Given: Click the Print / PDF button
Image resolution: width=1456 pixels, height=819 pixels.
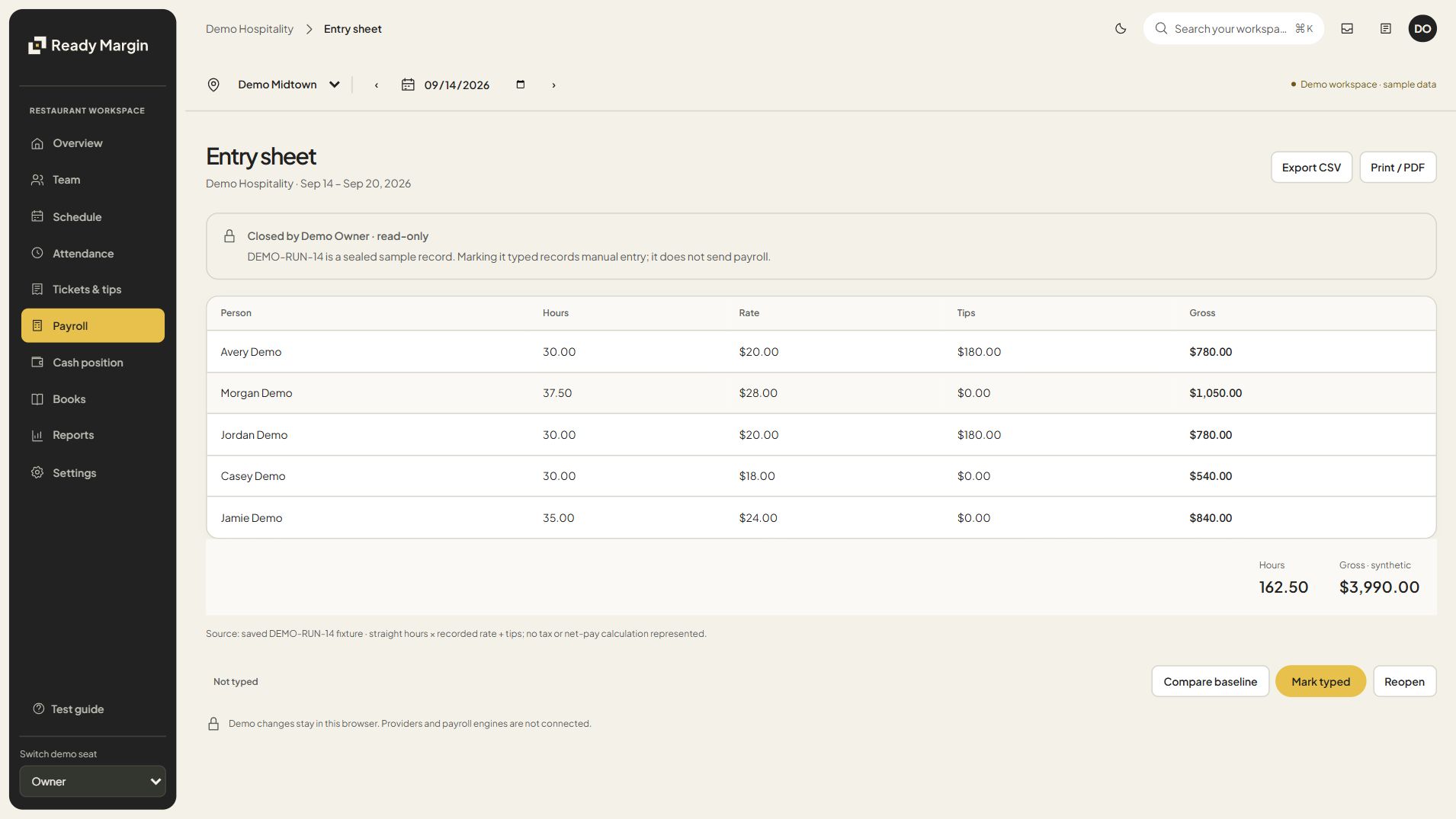Looking at the screenshot, I should pos(1397,168).
